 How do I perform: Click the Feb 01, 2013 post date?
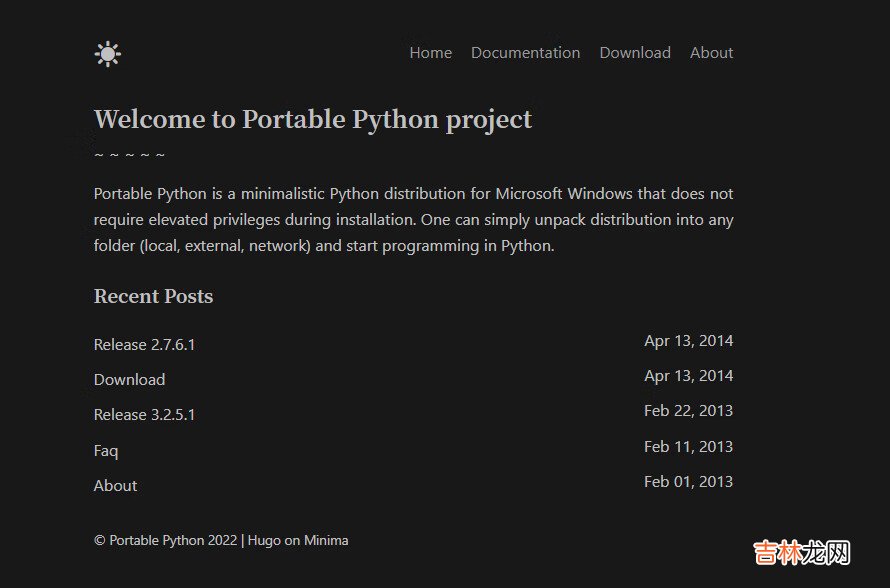click(688, 482)
